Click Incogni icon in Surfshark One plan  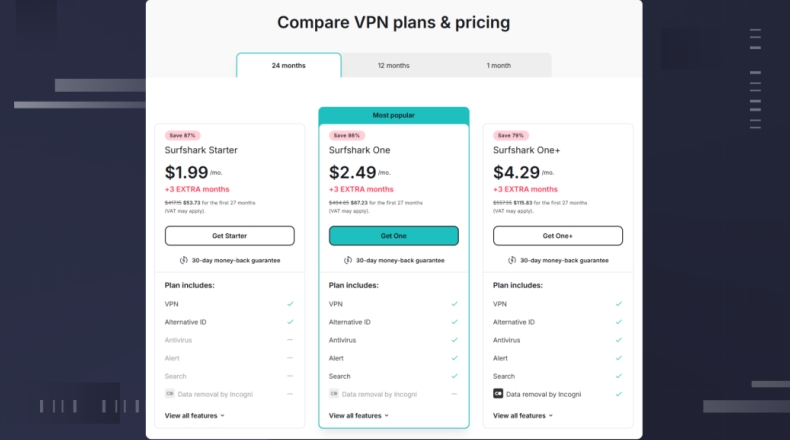click(334, 394)
